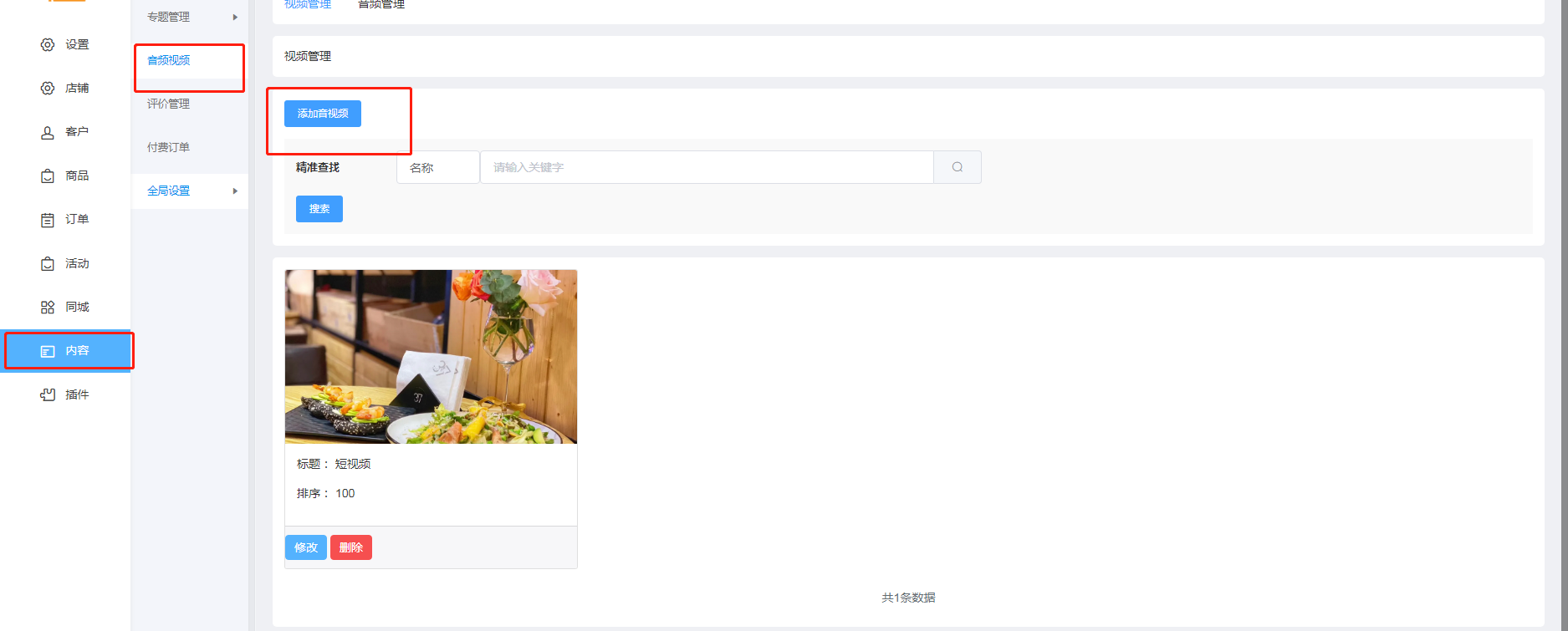Switch to the 音频管理 tab
The height and width of the screenshot is (631, 1568).
point(381,4)
